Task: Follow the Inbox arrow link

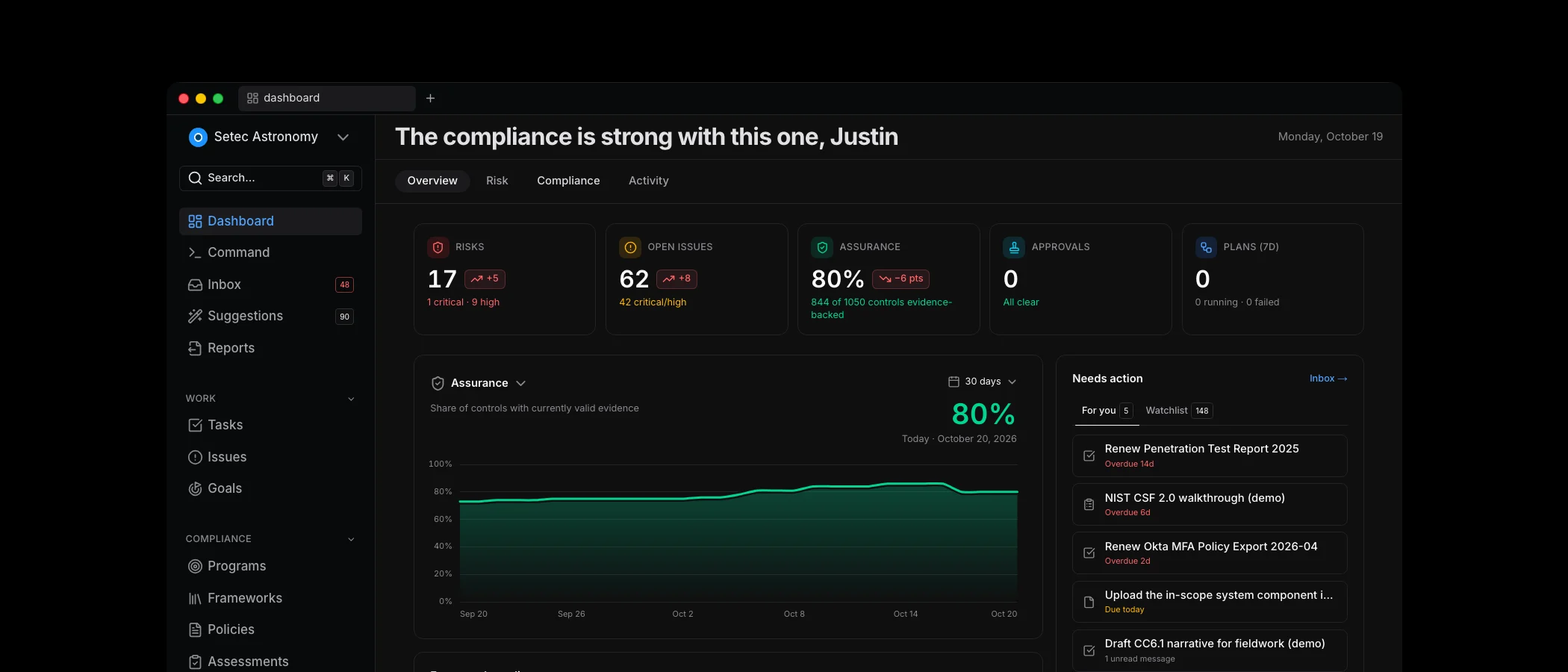Action: coord(1328,379)
